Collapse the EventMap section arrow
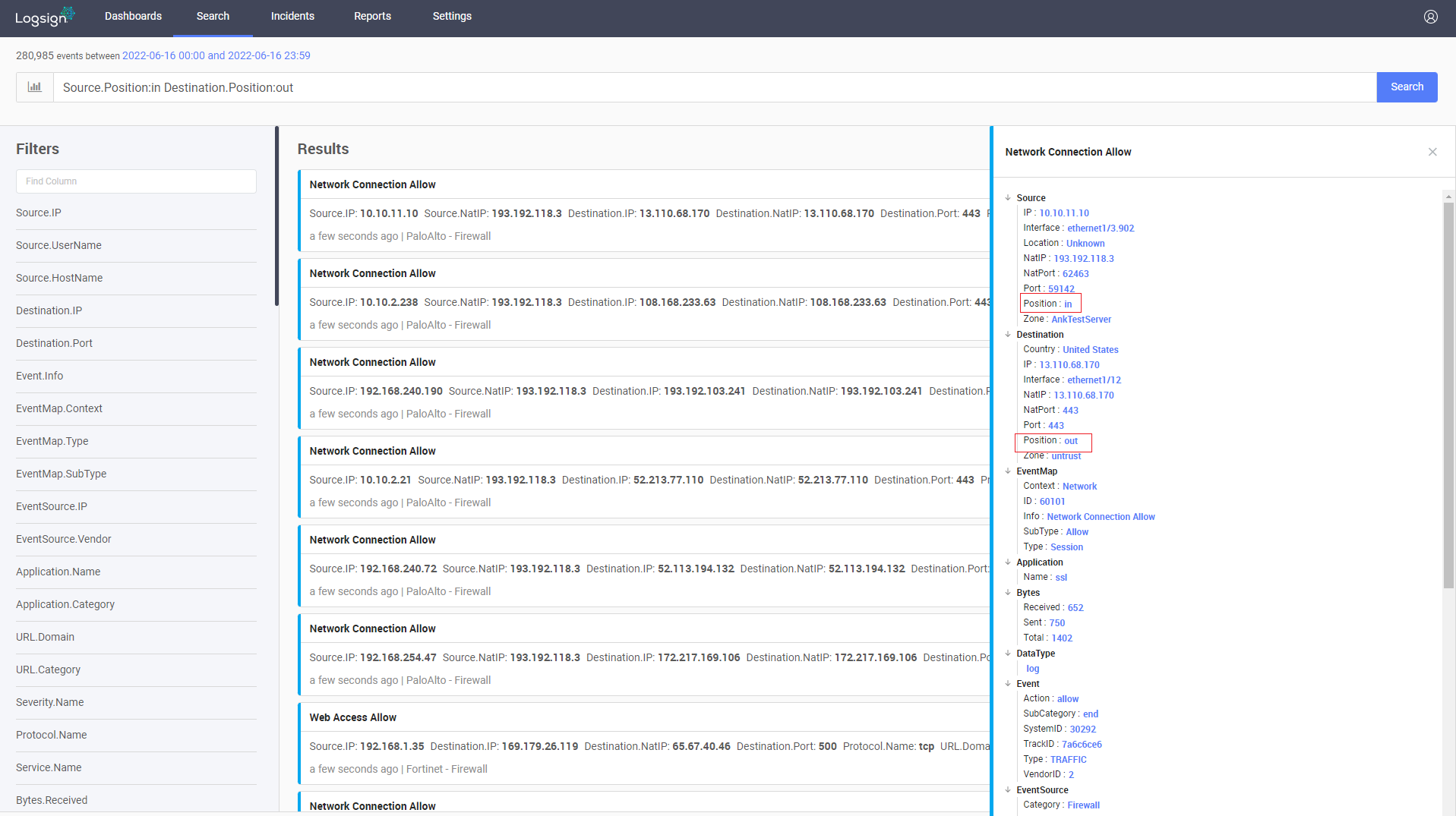The height and width of the screenshot is (816, 1456). point(1008,471)
